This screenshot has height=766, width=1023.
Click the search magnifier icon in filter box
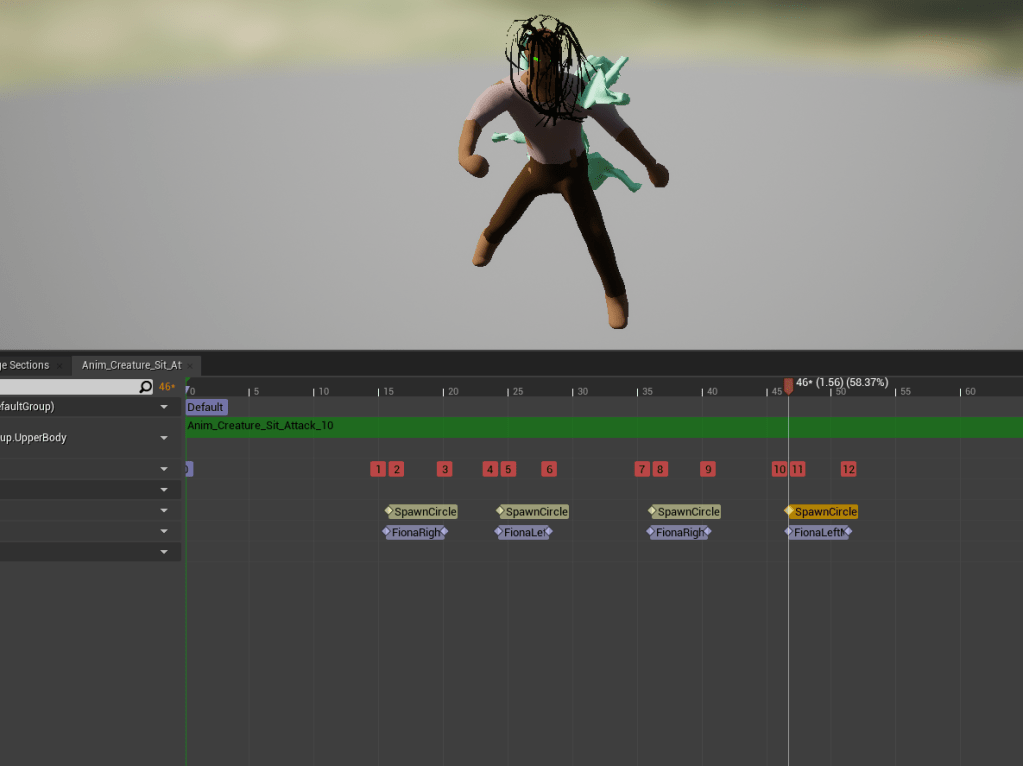coord(146,387)
